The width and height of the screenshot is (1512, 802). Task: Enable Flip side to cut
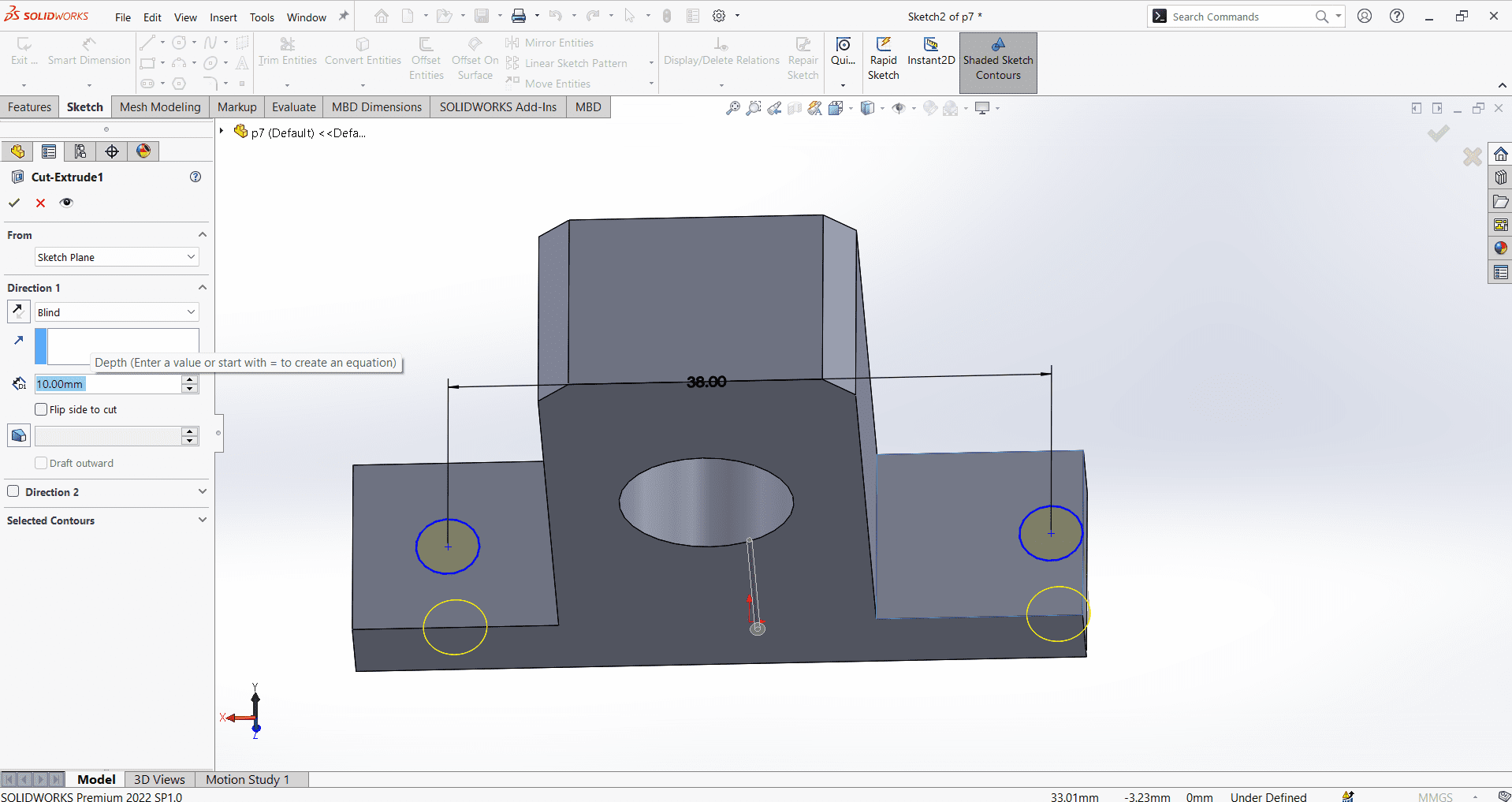(41, 409)
